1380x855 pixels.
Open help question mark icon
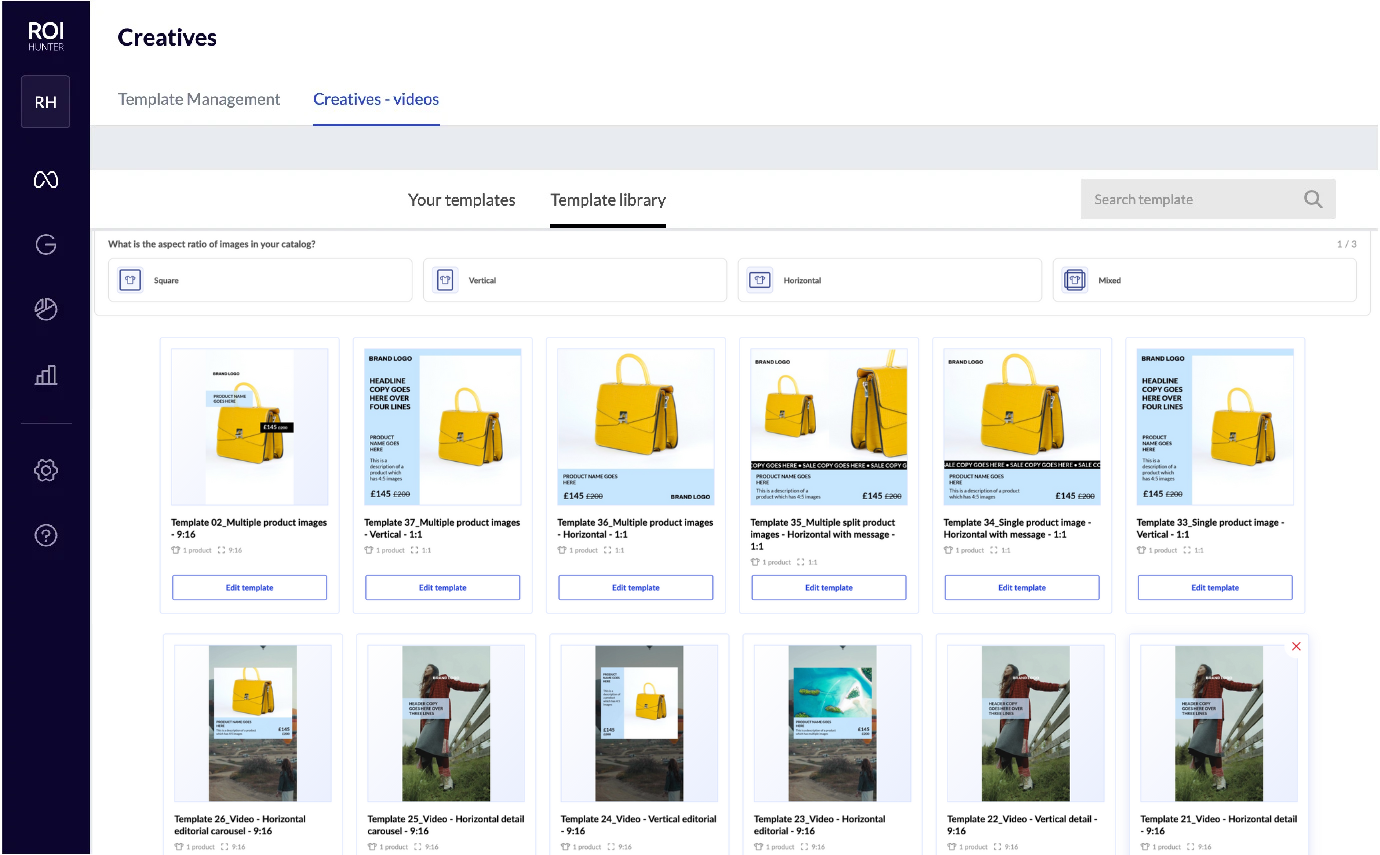pyautogui.click(x=45, y=535)
